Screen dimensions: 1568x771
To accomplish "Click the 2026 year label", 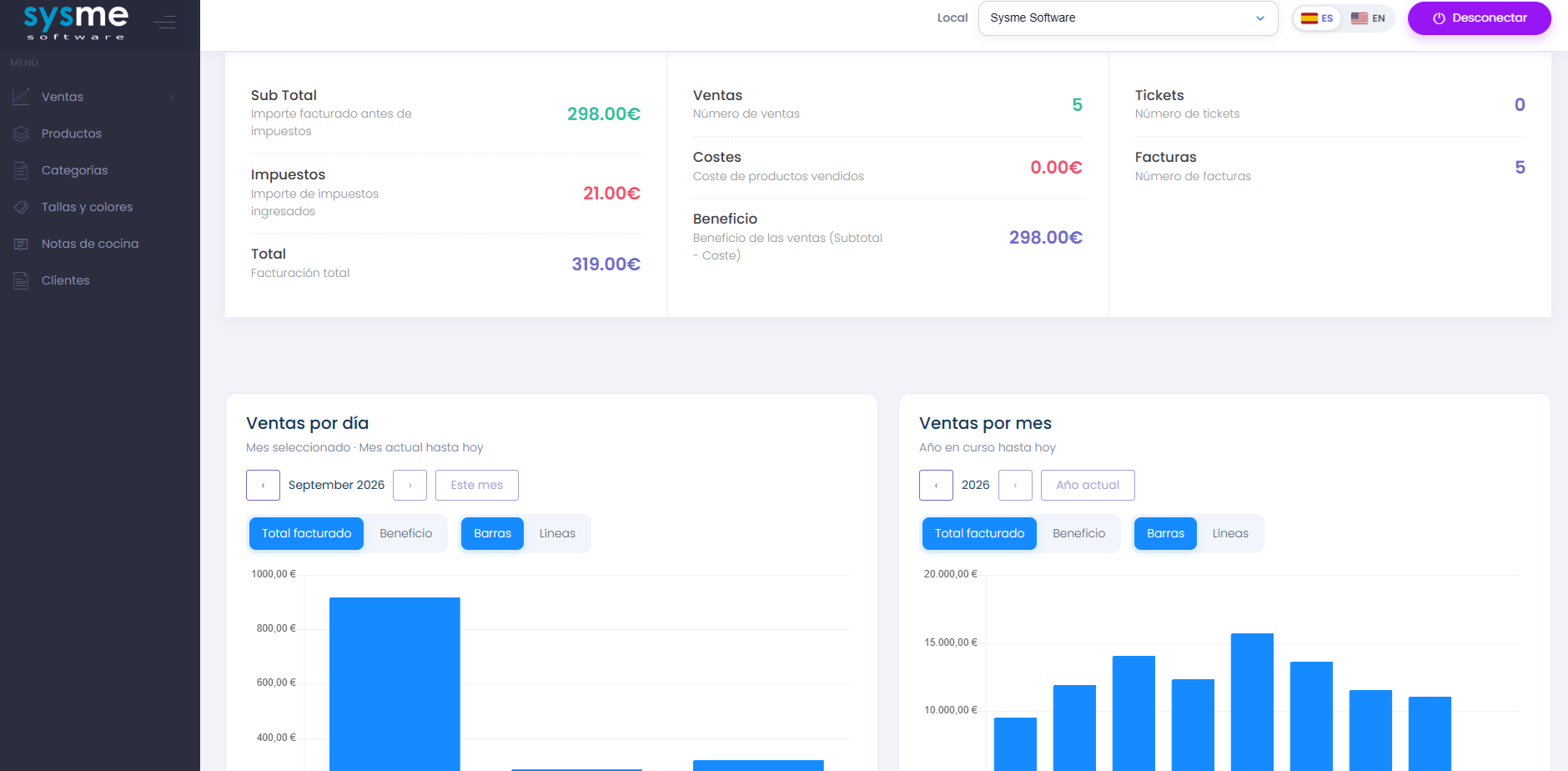I will [x=975, y=486].
